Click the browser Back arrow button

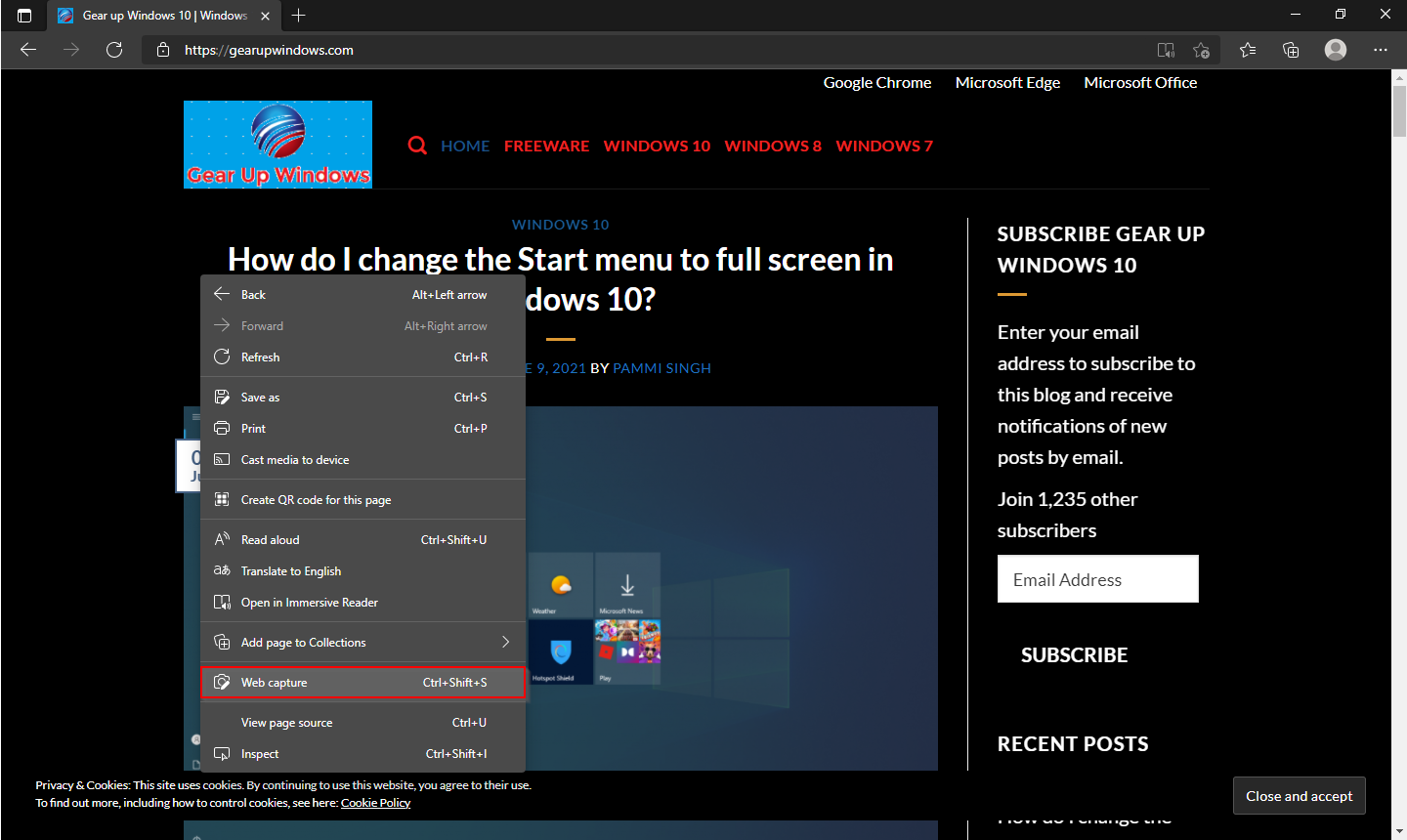pyautogui.click(x=28, y=50)
